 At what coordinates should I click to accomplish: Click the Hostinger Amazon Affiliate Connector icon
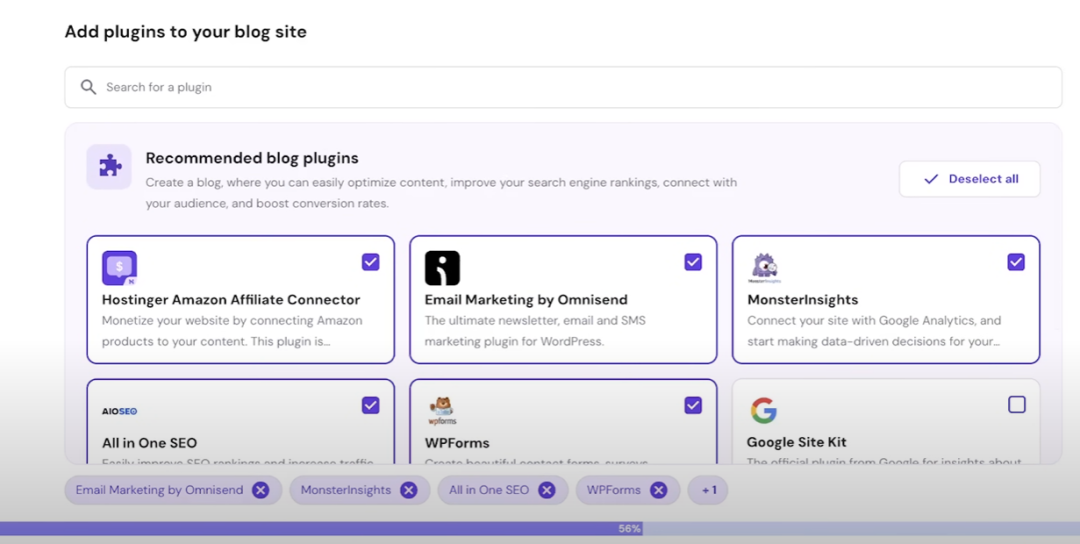(119, 268)
